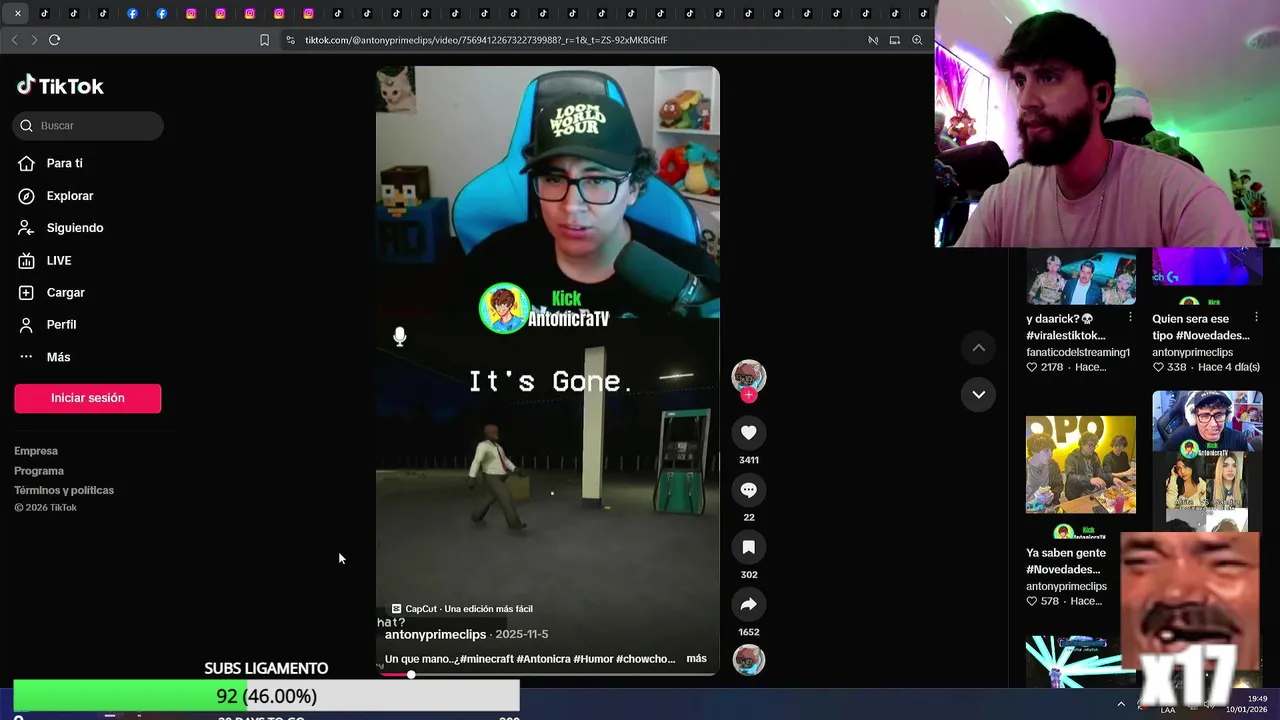
Task: Click the magnifier zoom icon in browser toolbar
Action: tap(917, 40)
